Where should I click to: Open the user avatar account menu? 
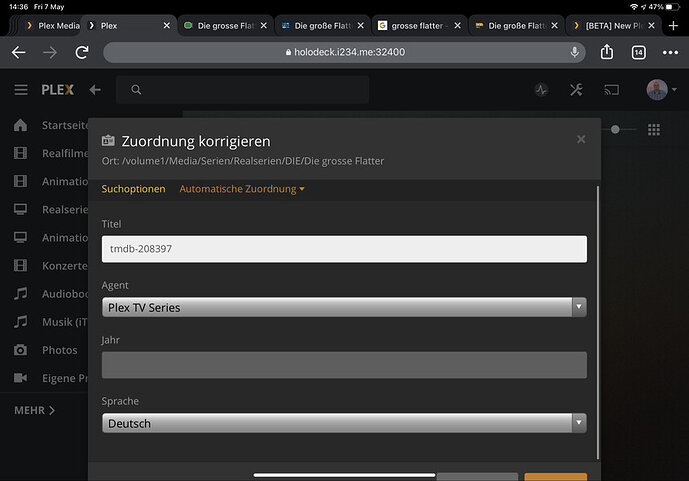pos(660,90)
